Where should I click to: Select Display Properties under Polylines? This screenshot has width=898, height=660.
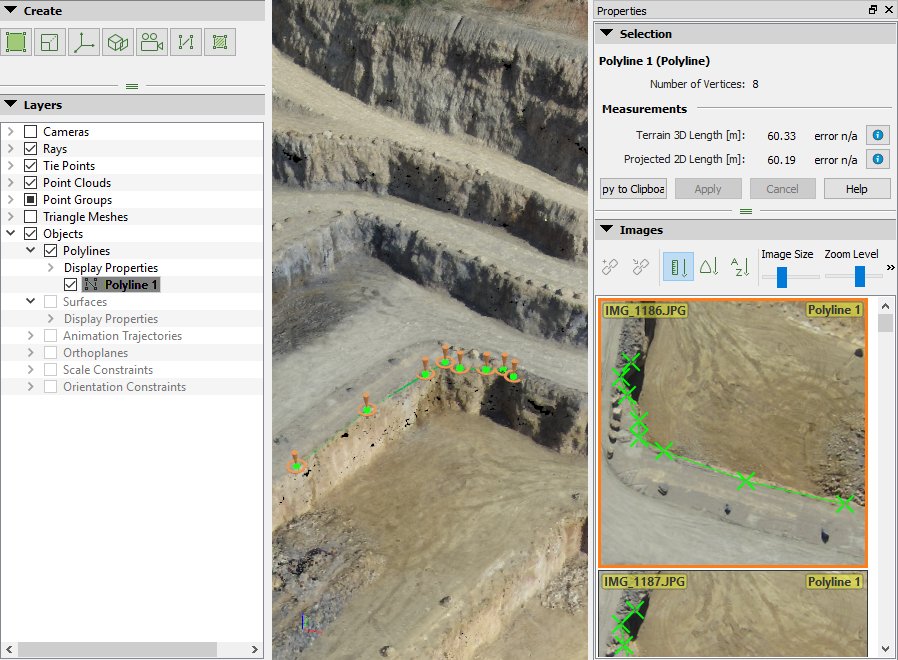click(x=110, y=268)
